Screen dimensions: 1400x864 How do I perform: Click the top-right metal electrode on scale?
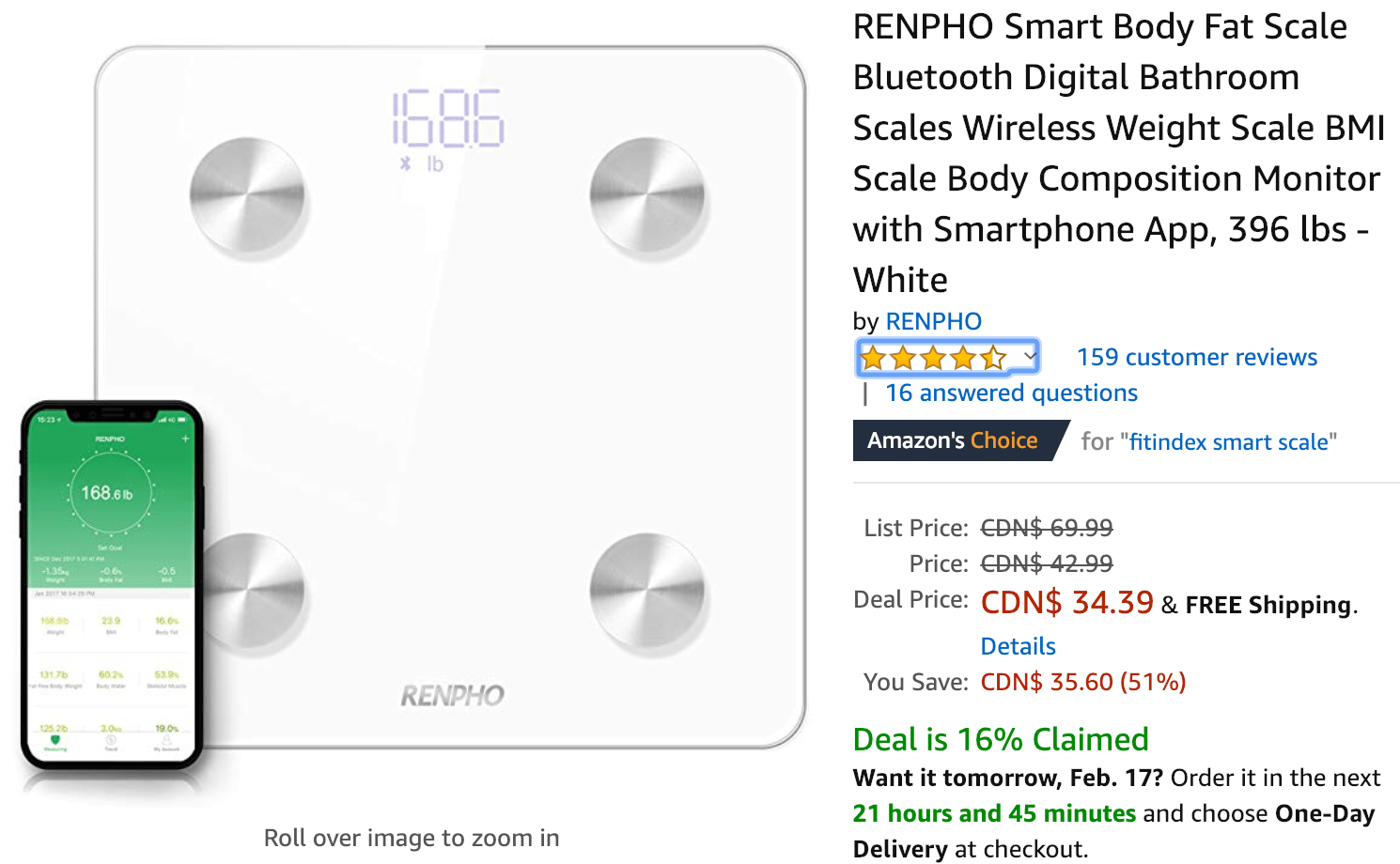click(x=647, y=194)
